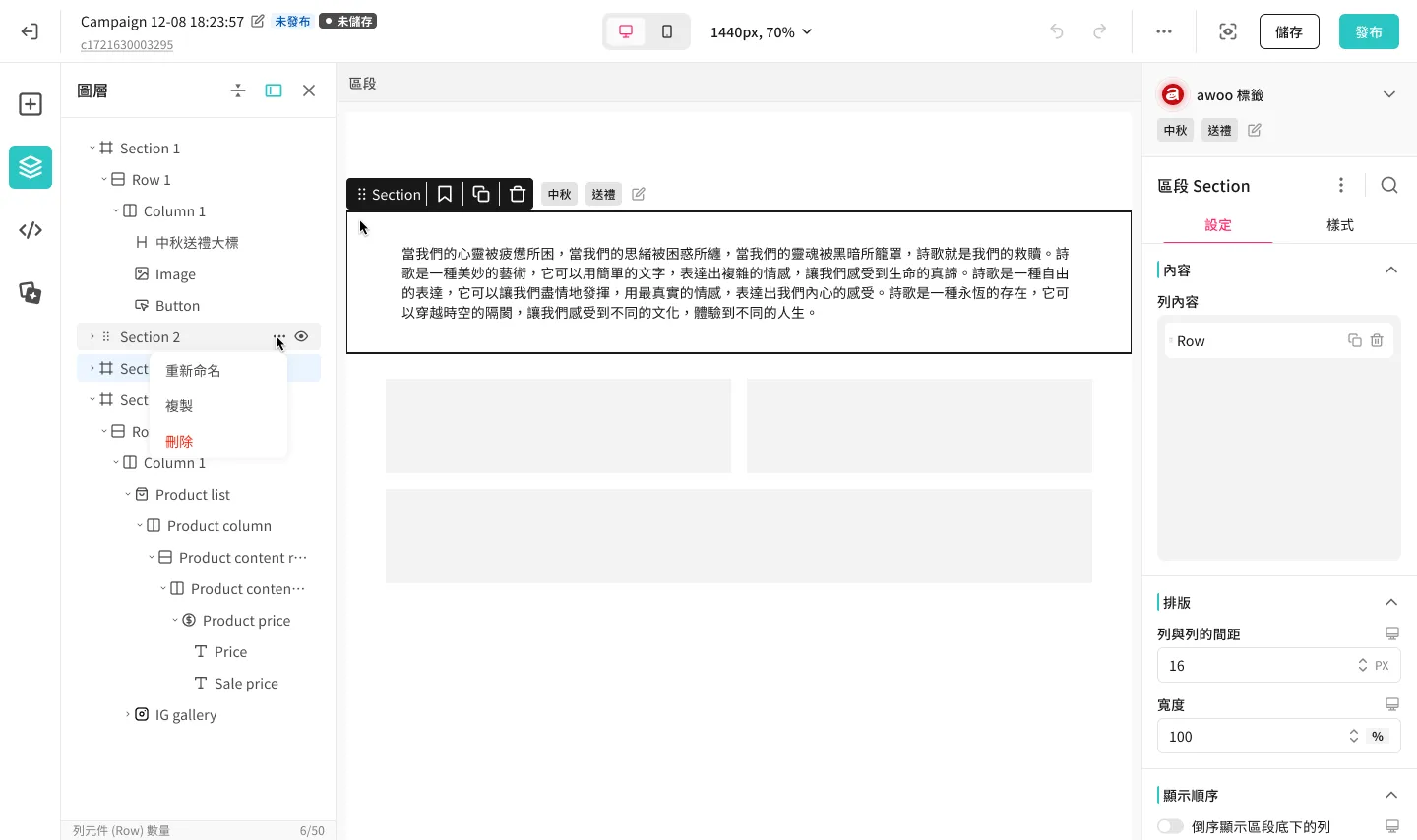Delete the Row from 列內容
The image size is (1417, 840).
coord(1377,340)
